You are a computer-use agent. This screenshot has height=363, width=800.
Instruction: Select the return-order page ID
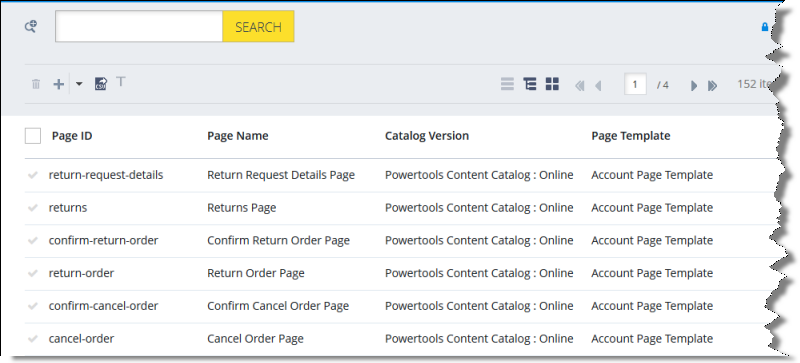(x=81, y=273)
